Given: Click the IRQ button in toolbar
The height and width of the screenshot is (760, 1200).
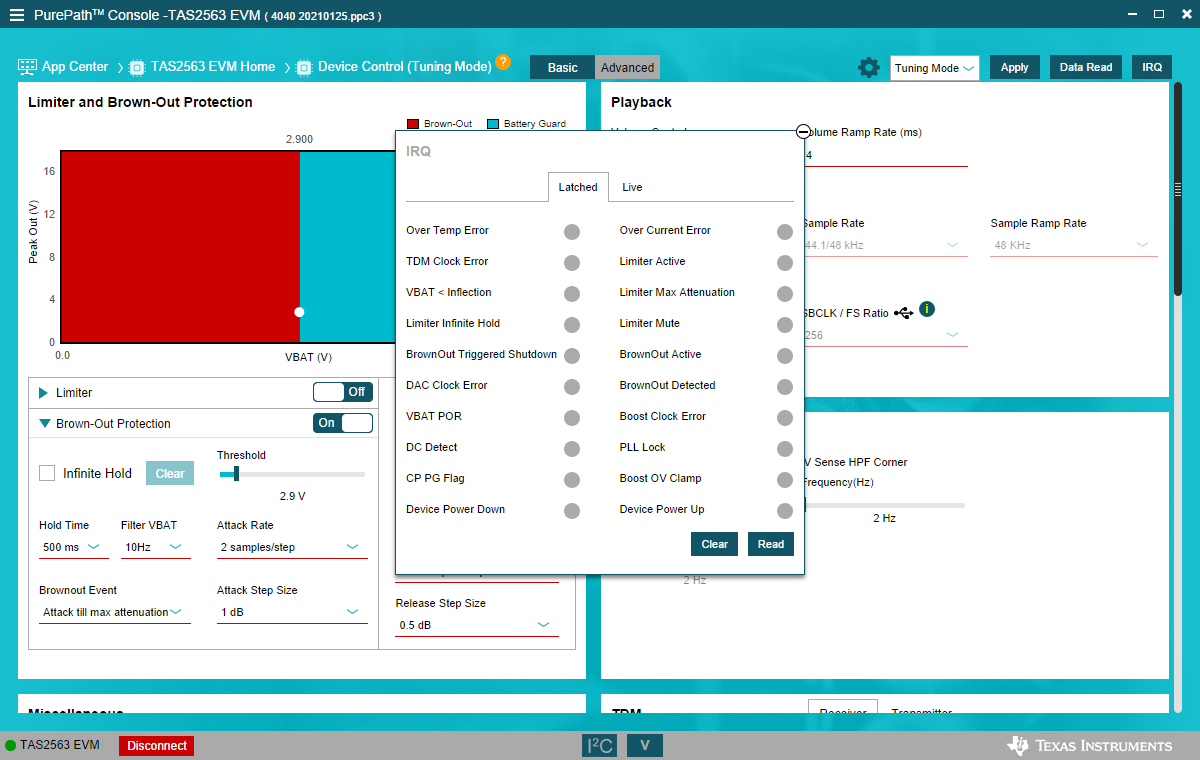Looking at the screenshot, I should [x=1152, y=68].
